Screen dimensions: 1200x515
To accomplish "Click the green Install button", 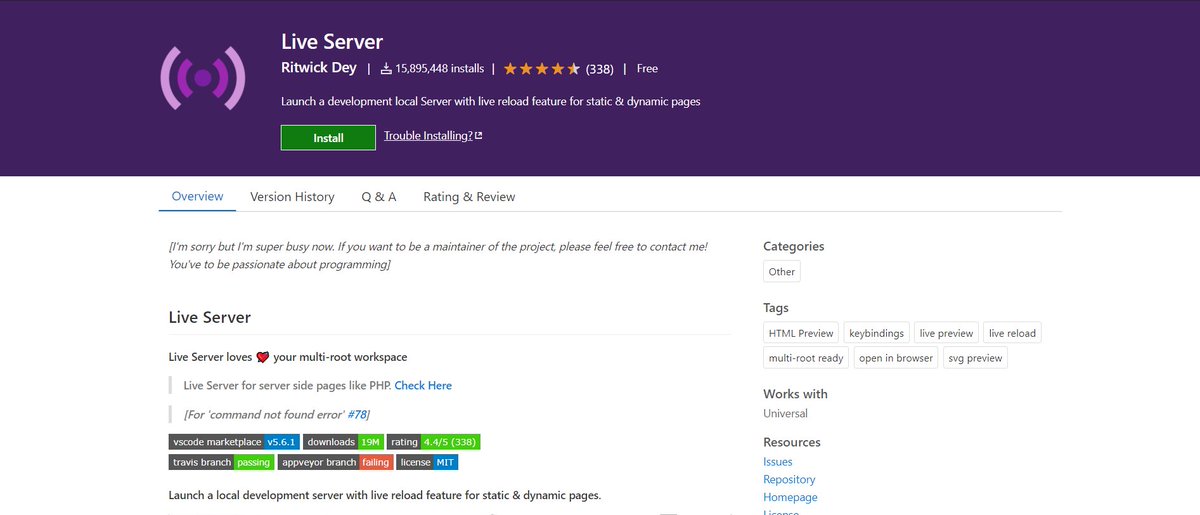I will click(x=328, y=138).
